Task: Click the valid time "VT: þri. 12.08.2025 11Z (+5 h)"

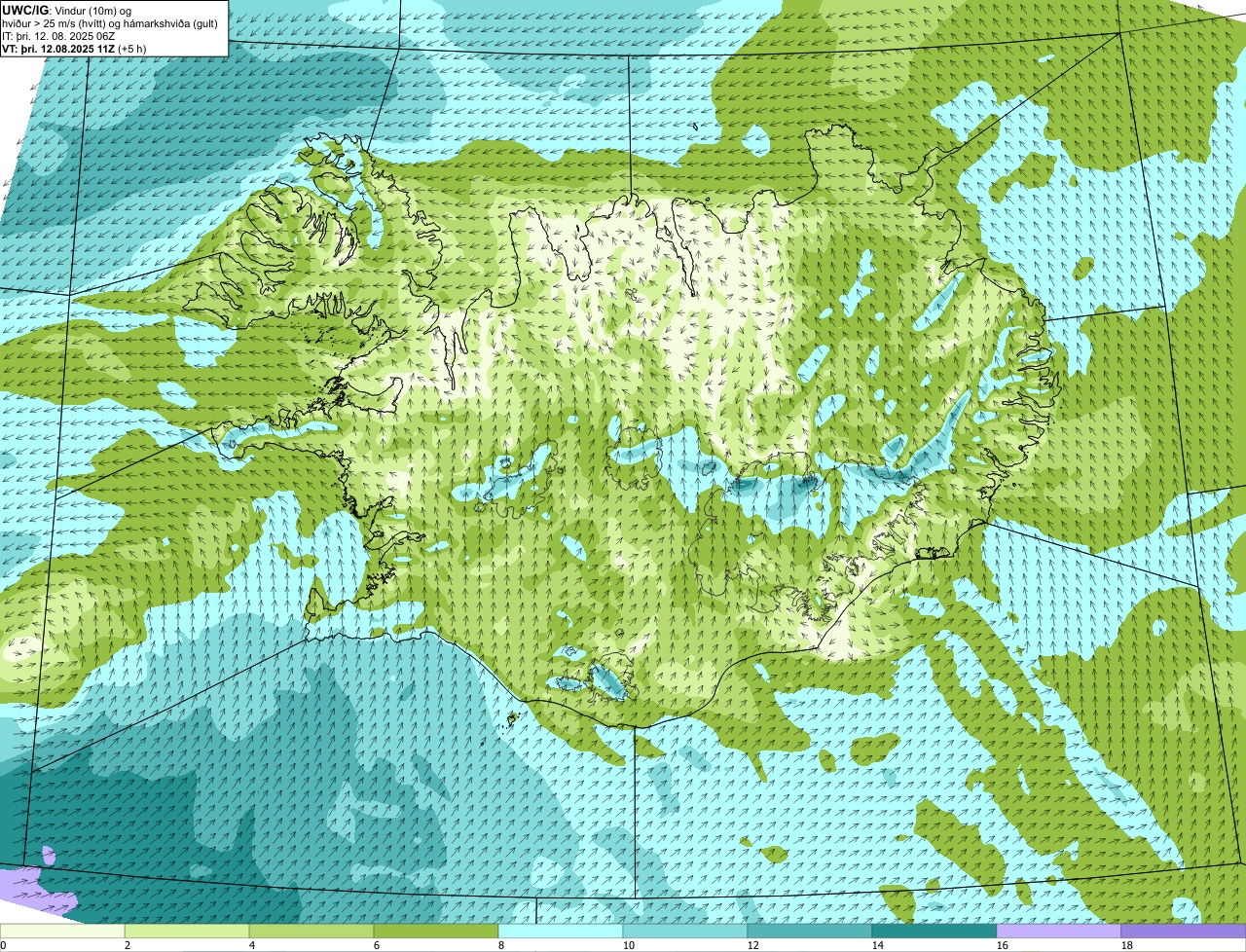Action: click(75, 49)
